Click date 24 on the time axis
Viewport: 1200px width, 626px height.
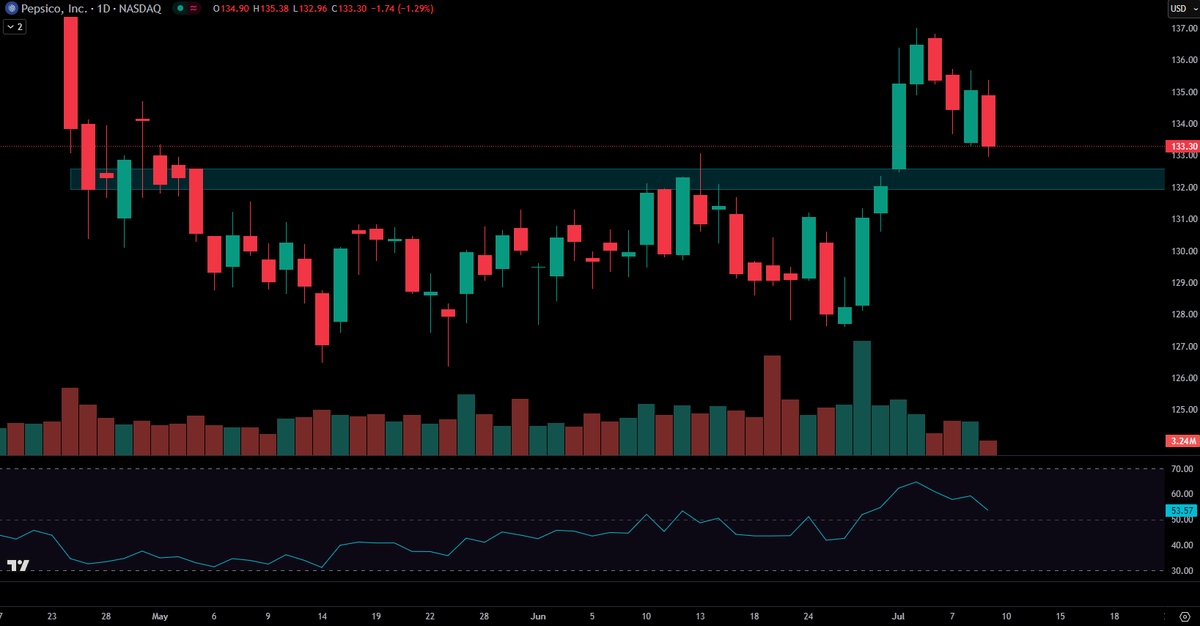810,616
